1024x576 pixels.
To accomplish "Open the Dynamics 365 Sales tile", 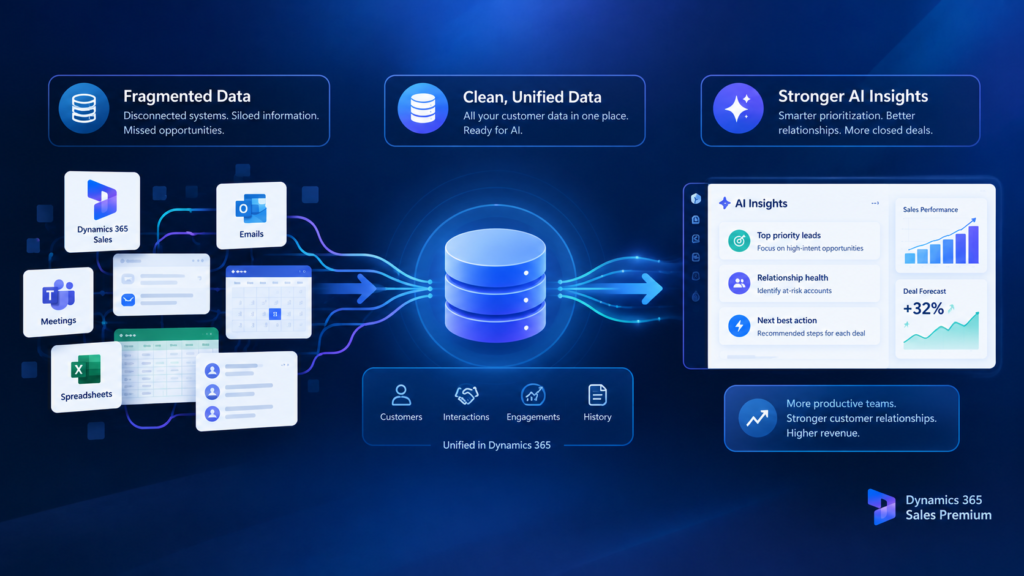I will click(x=102, y=212).
